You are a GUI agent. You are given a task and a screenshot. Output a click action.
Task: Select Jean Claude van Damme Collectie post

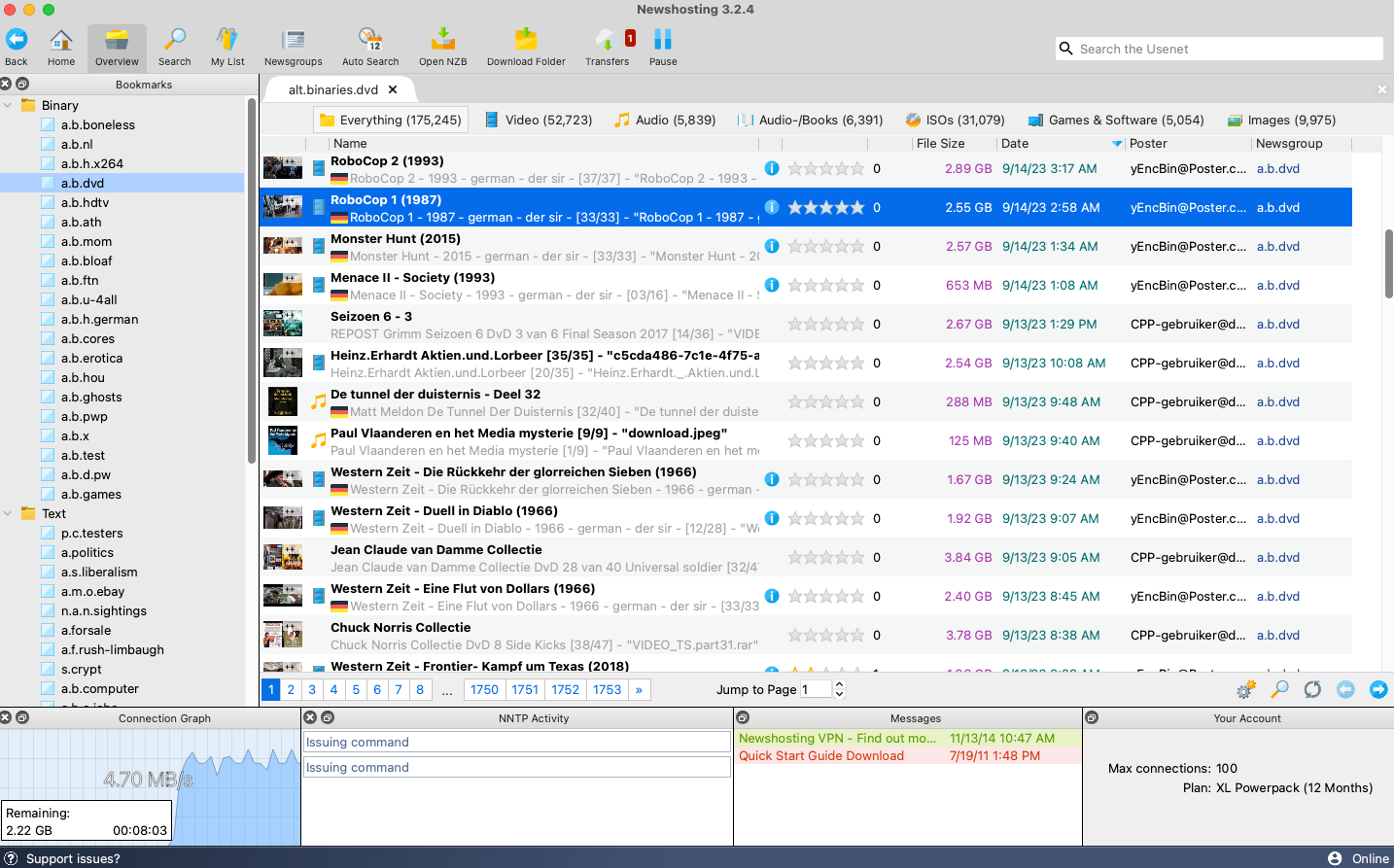[x=806, y=557]
